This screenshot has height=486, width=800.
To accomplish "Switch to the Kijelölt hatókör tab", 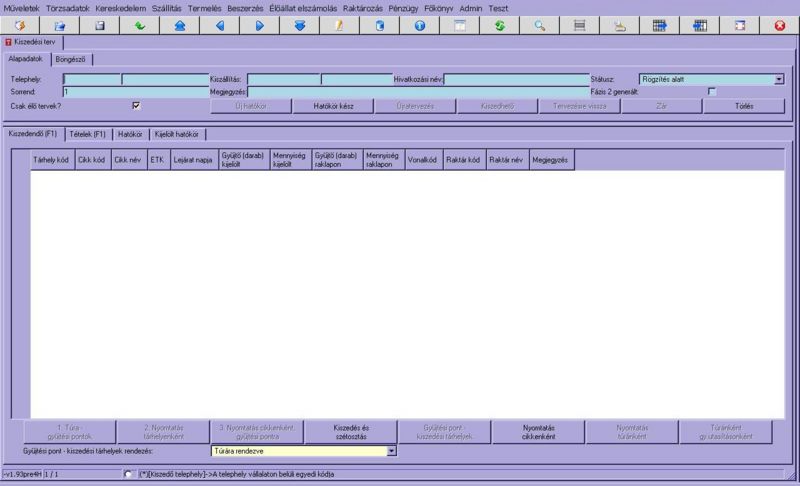I will (x=177, y=134).
